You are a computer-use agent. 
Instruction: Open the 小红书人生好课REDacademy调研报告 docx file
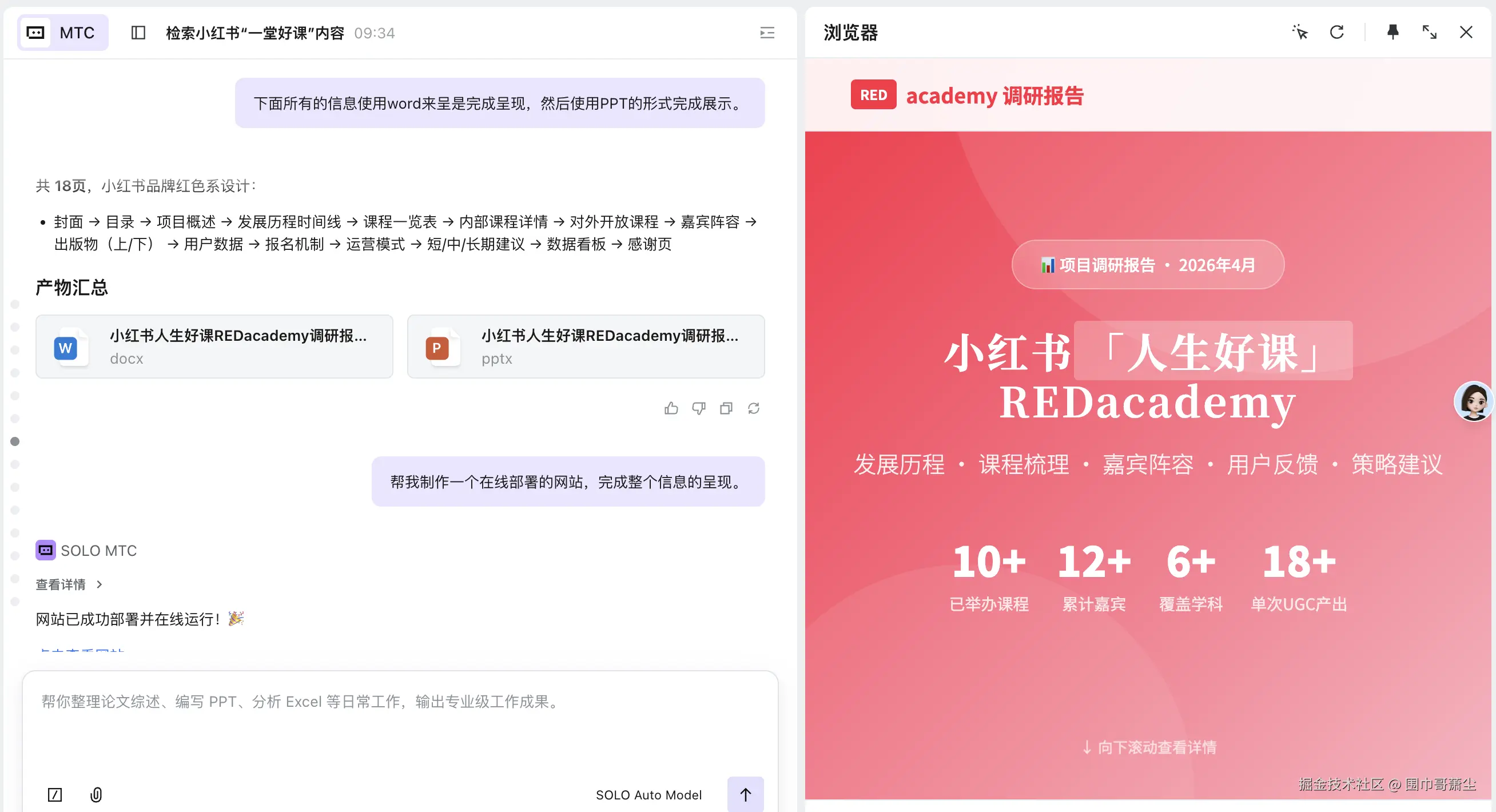point(214,347)
